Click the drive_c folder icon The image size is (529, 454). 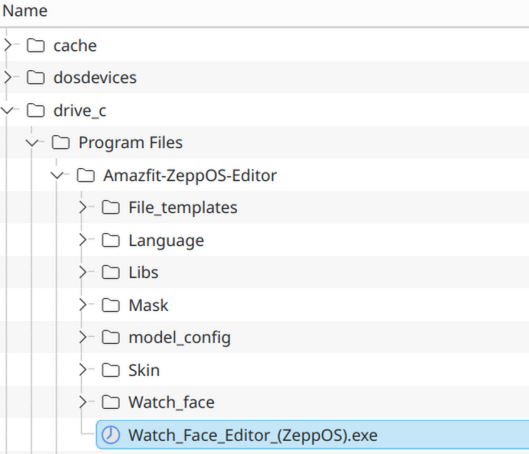36,110
